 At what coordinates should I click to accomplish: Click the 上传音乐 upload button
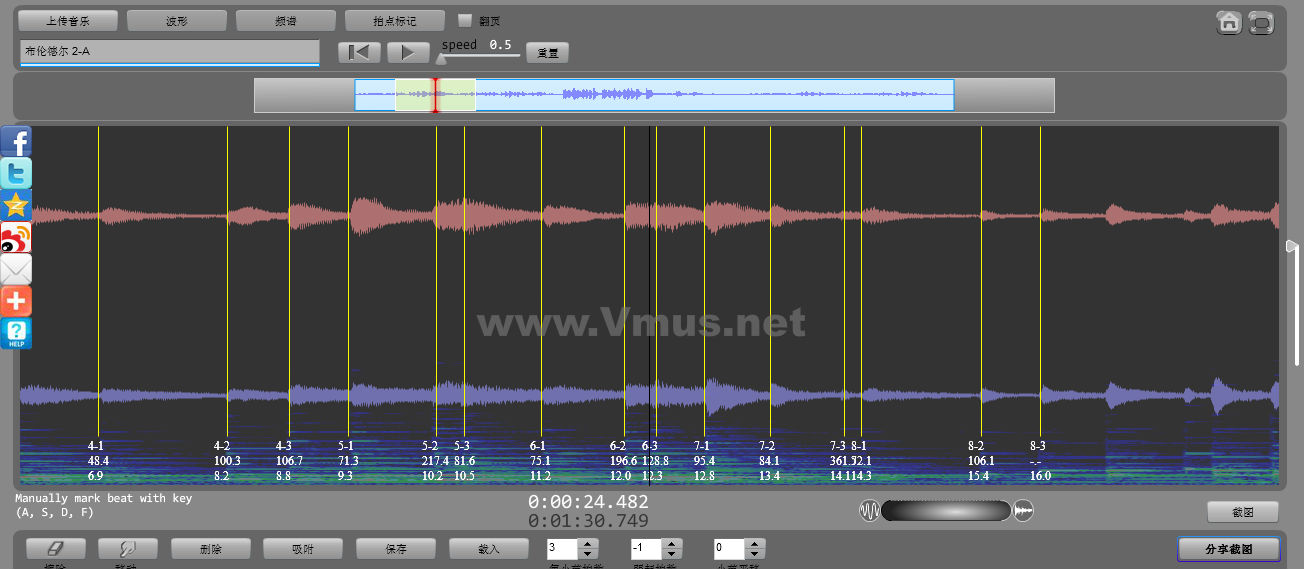(x=68, y=20)
